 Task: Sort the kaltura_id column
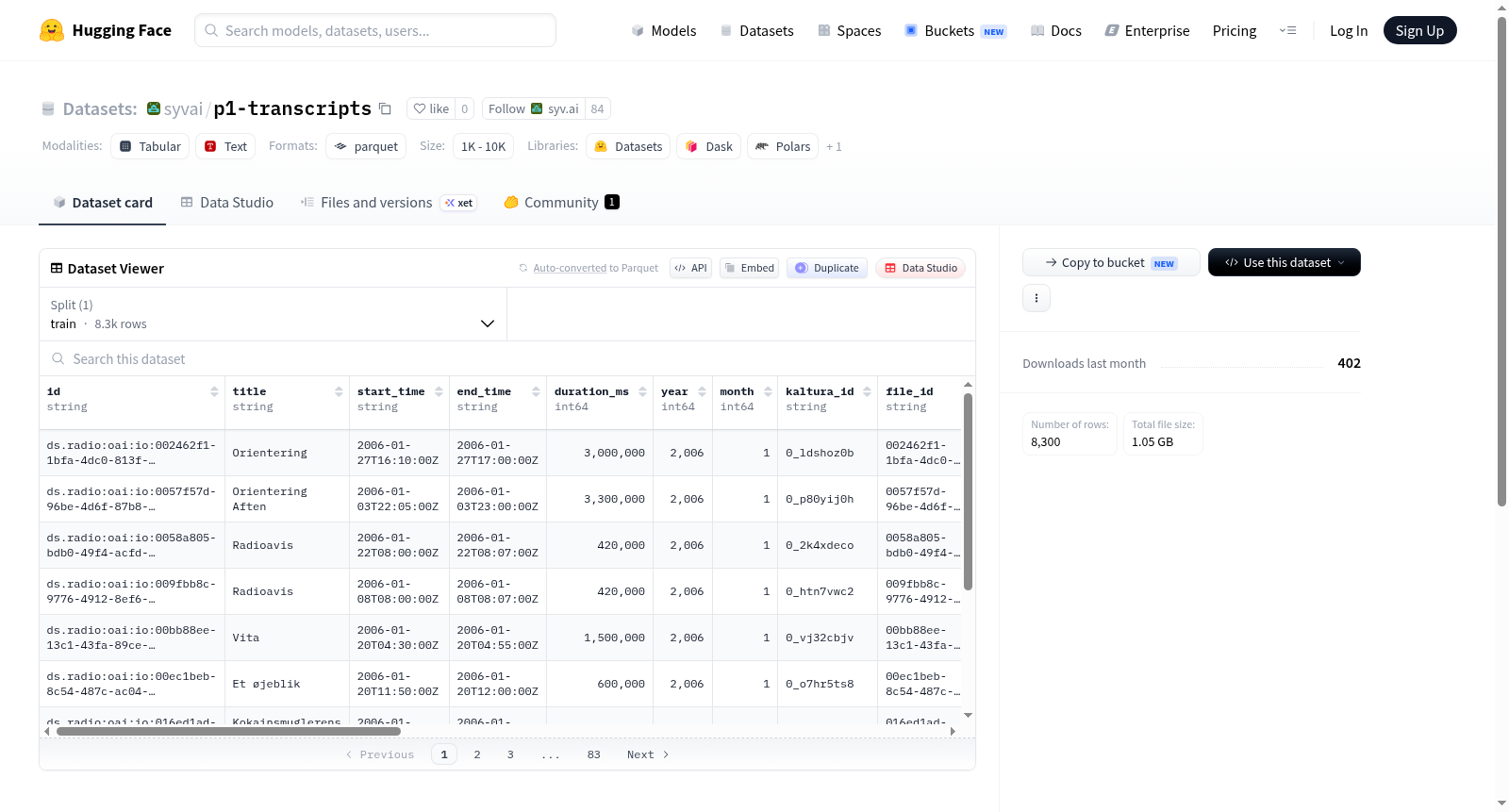pos(867,391)
